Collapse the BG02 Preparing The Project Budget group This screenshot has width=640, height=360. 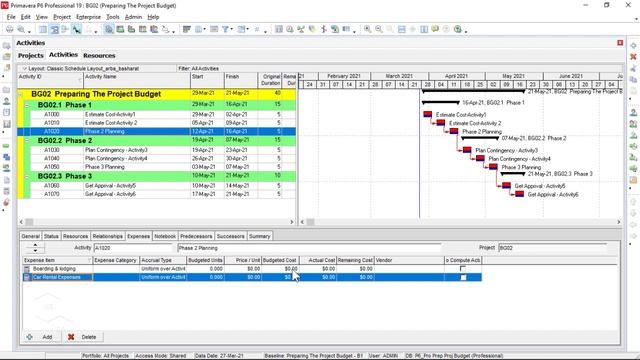pos(20,94)
